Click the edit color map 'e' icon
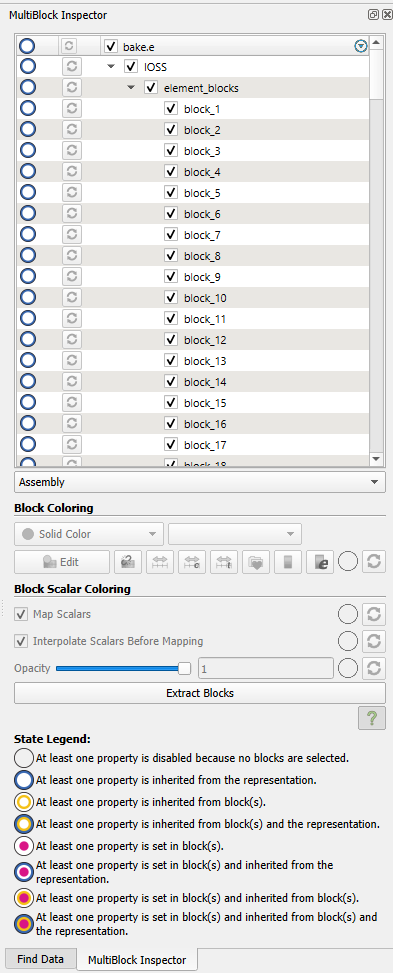The image size is (393, 973). (x=320, y=562)
